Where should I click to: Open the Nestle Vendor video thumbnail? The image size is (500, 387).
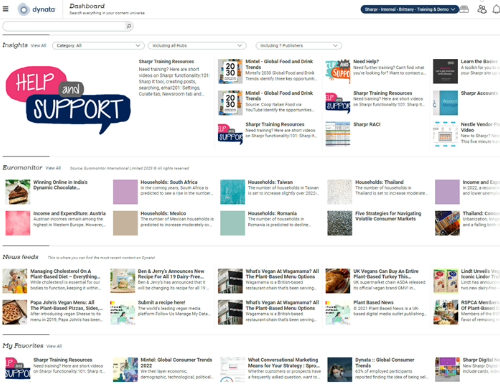coord(445,134)
